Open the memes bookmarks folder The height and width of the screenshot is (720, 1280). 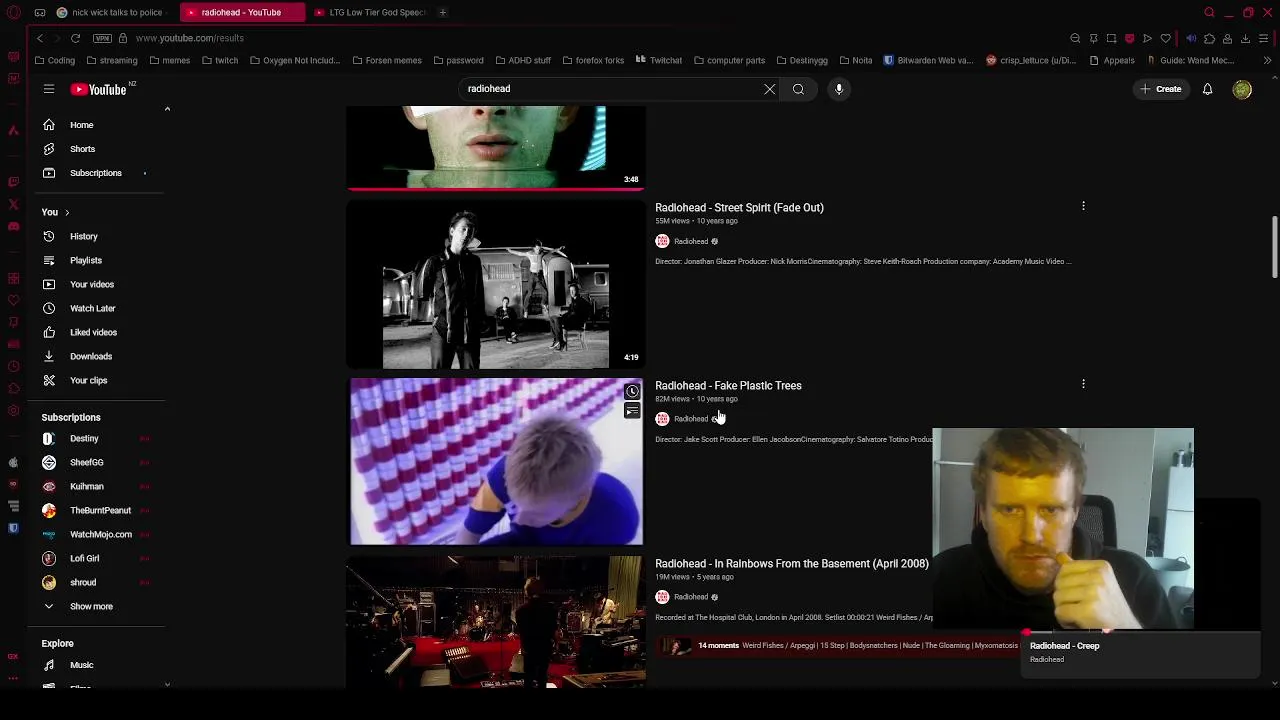[169, 60]
